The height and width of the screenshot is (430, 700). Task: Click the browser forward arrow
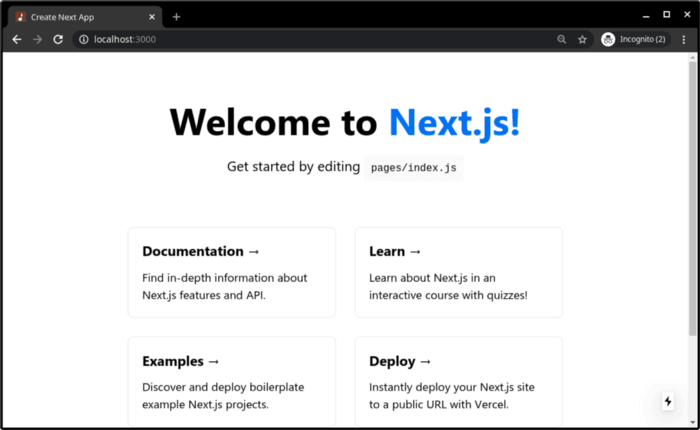click(x=38, y=39)
